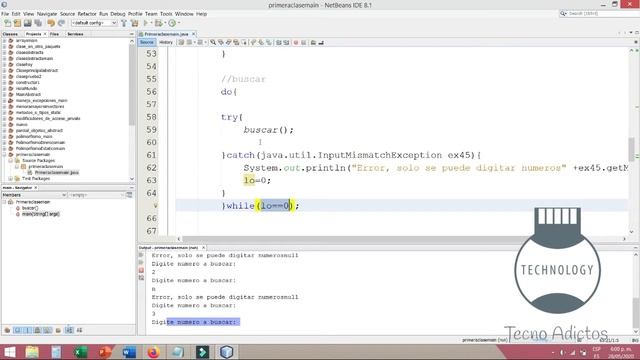
Task: Click the Open Project icon
Action: (27, 23)
